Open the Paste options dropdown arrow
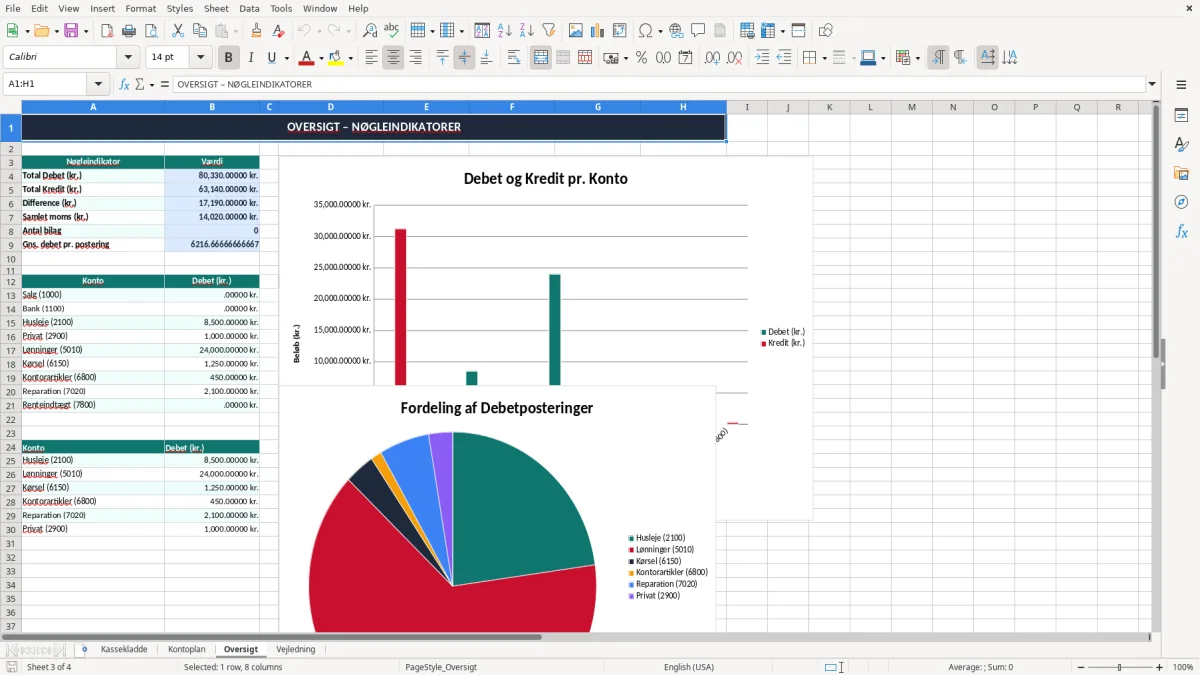This screenshot has width=1200, height=675. click(236, 31)
